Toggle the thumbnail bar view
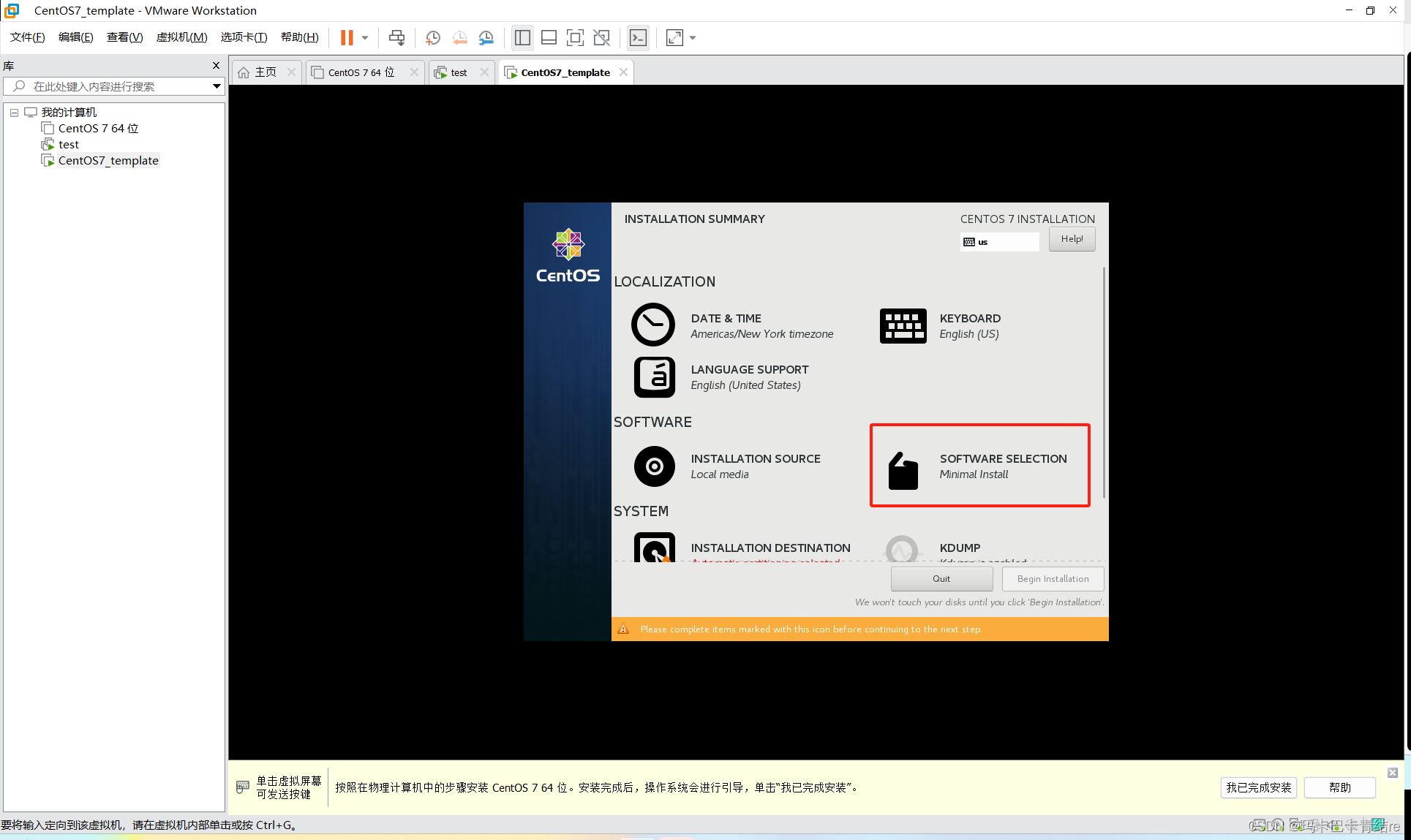 click(x=549, y=38)
